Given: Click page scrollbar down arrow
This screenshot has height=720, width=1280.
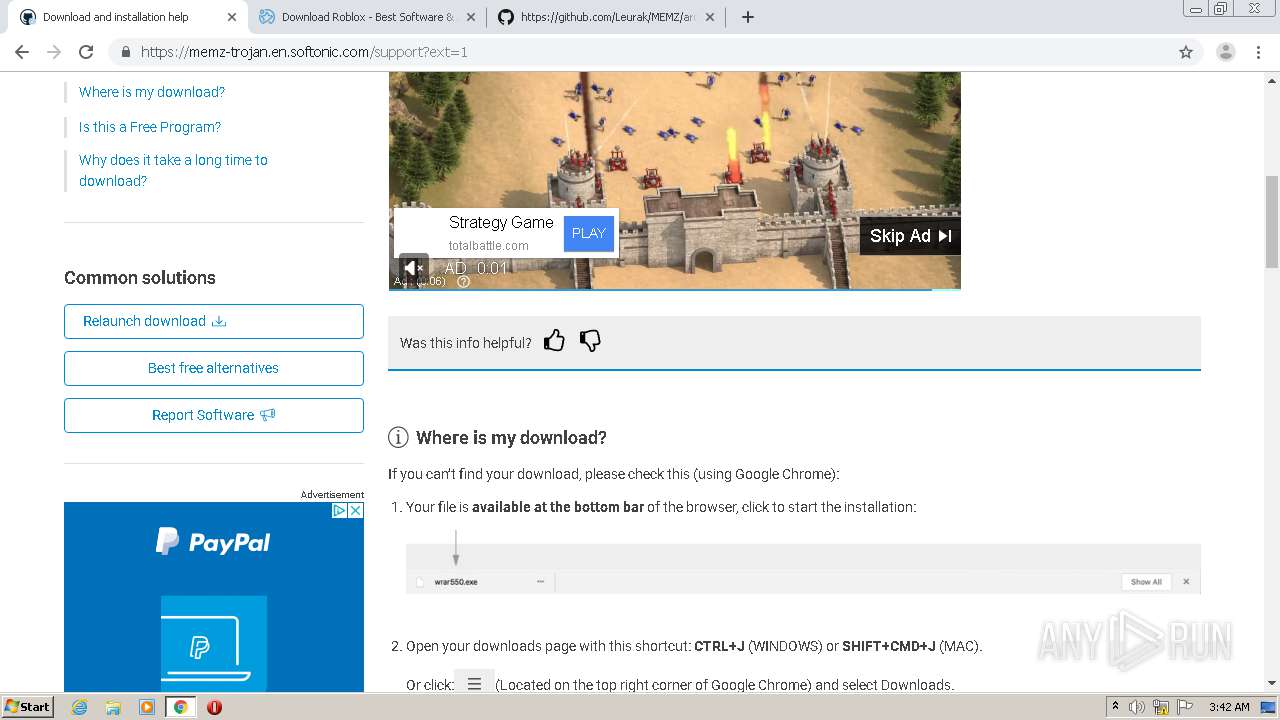Looking at the screenshot, I should coord(1272,684).
